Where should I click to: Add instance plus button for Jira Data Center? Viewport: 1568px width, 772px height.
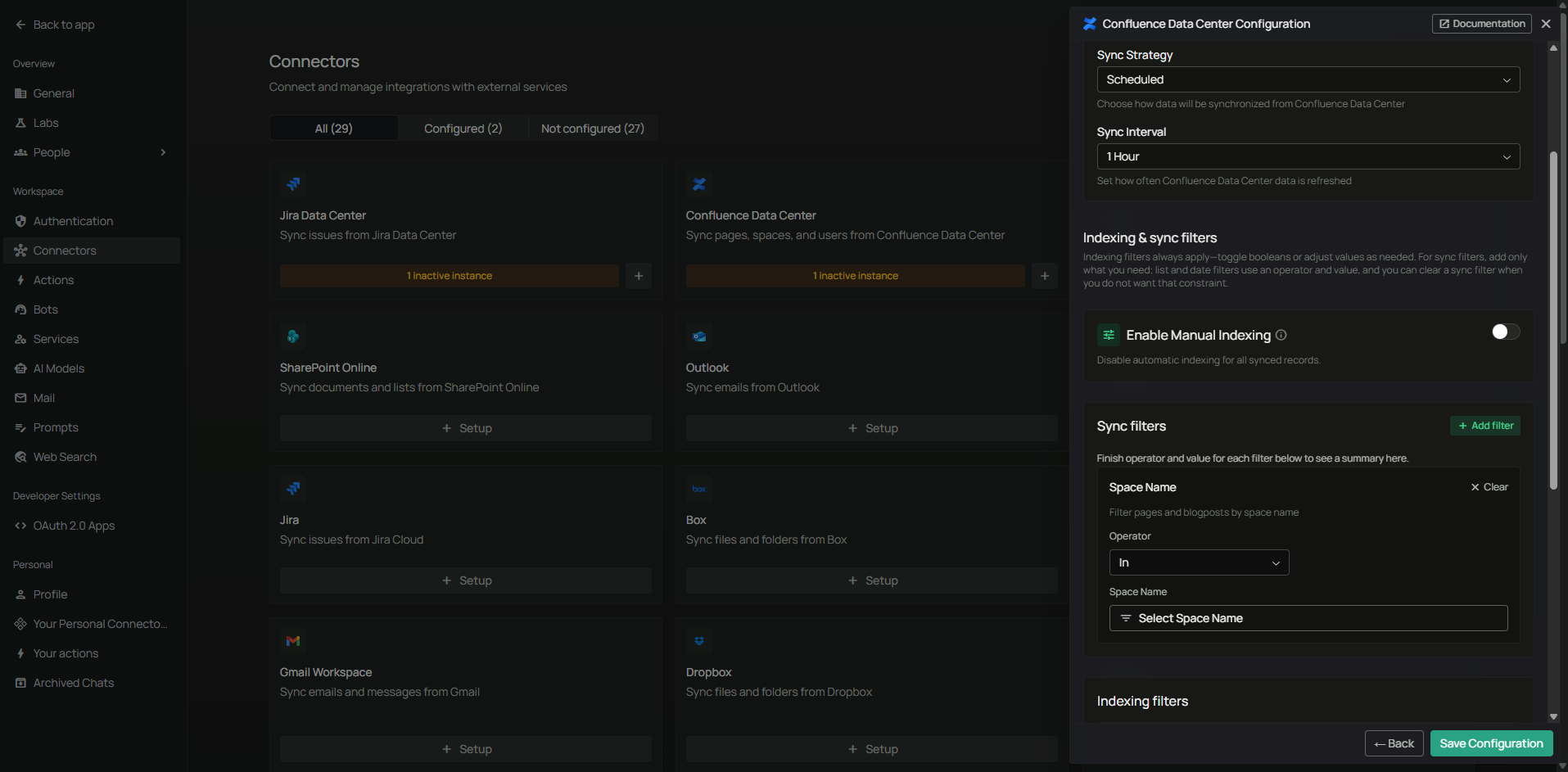pos(639,276)
